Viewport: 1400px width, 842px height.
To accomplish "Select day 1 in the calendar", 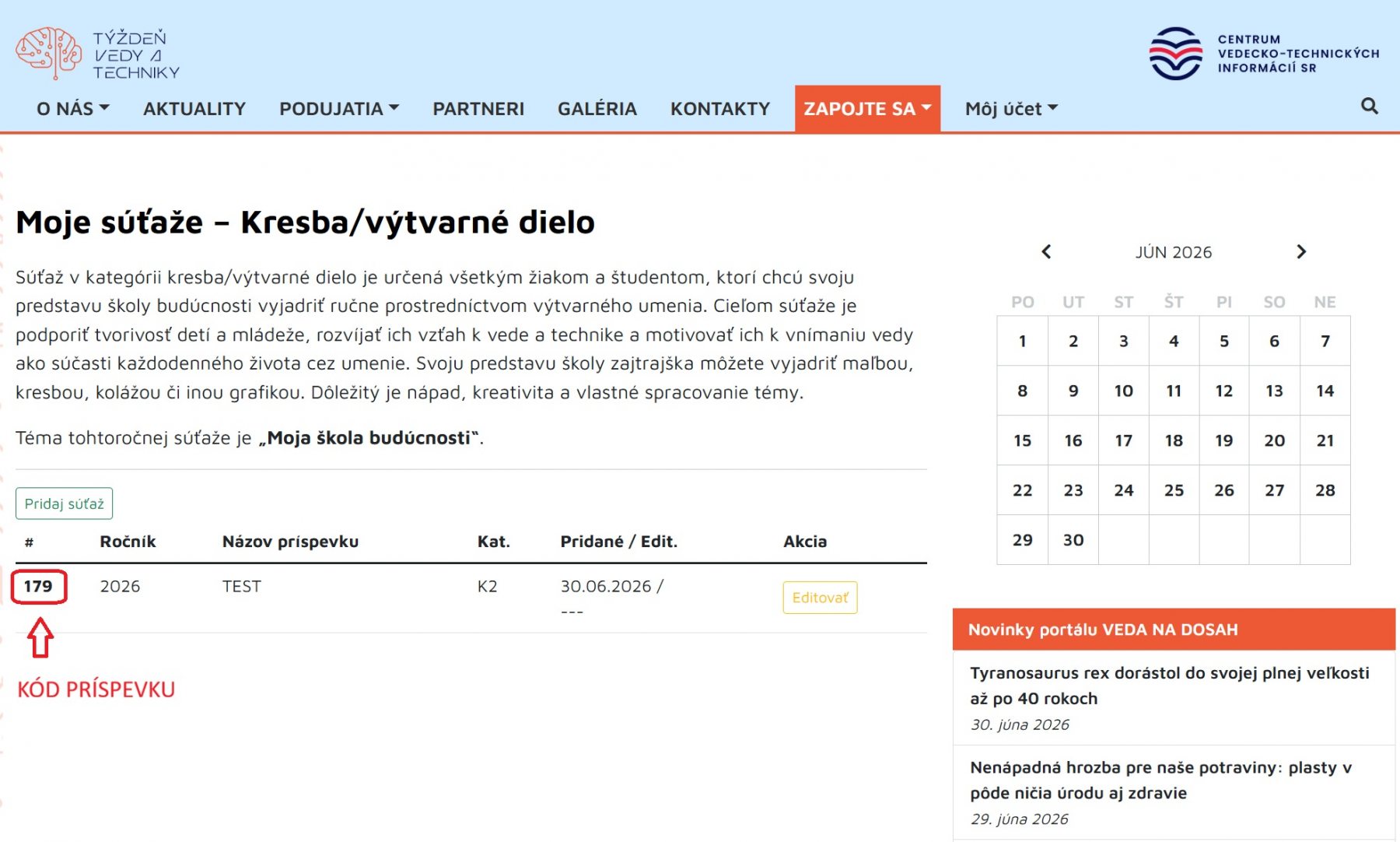I will [1023, 341].
